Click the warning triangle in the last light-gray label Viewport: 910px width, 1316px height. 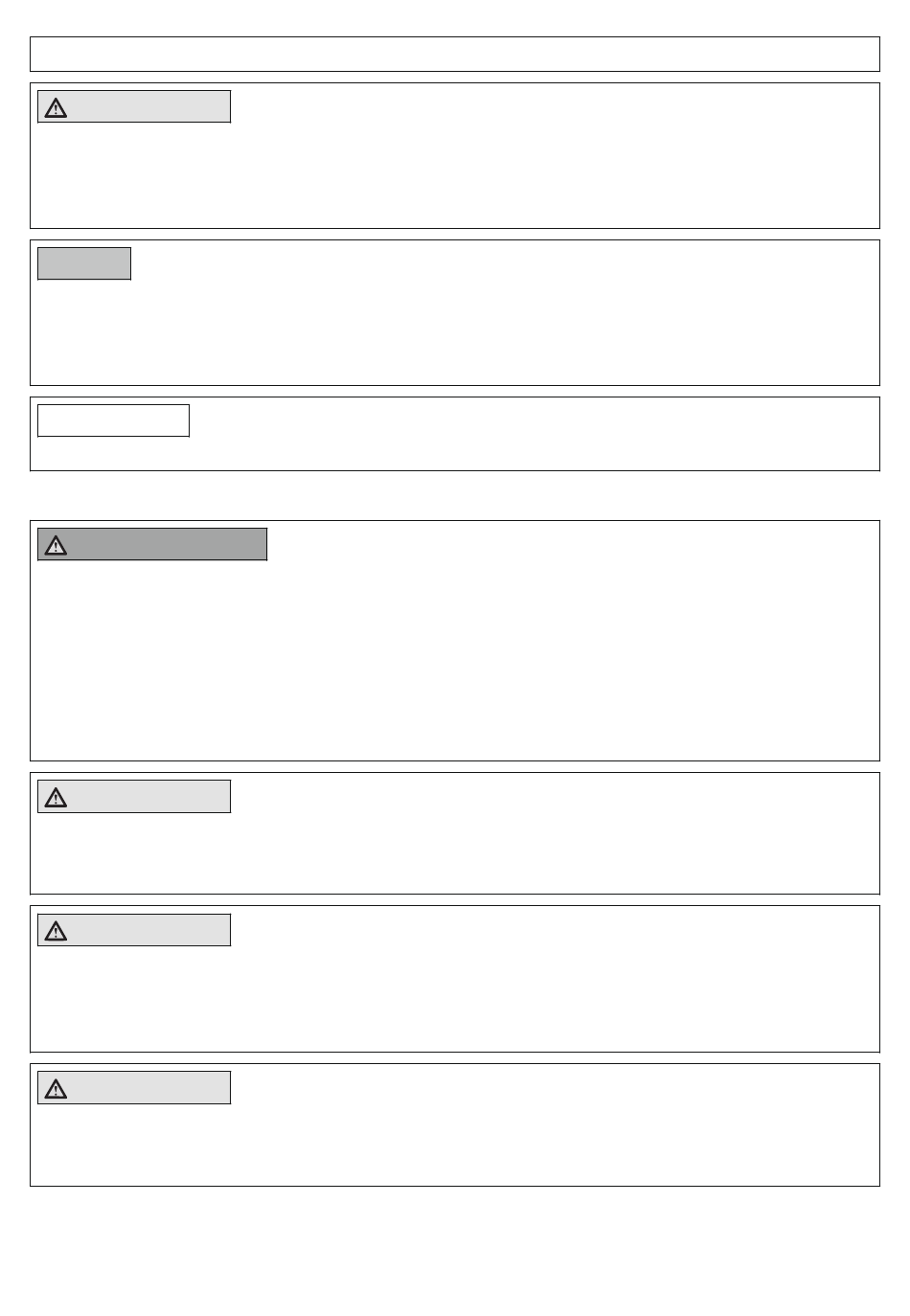point(57,1088)
